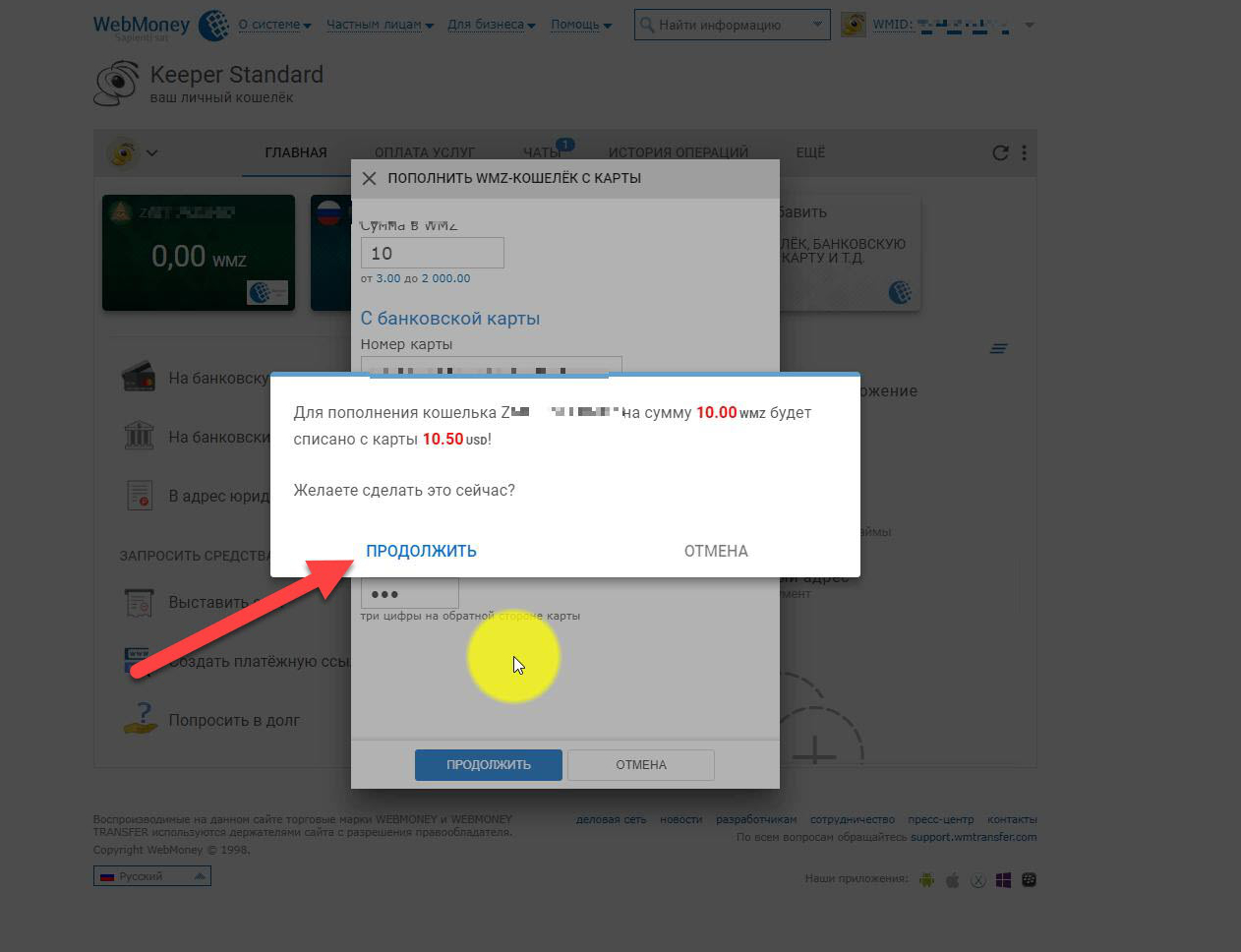Click the WebMoney globe logo
The width and height of the screenshot is (1241, 952).
pos(213,25)
